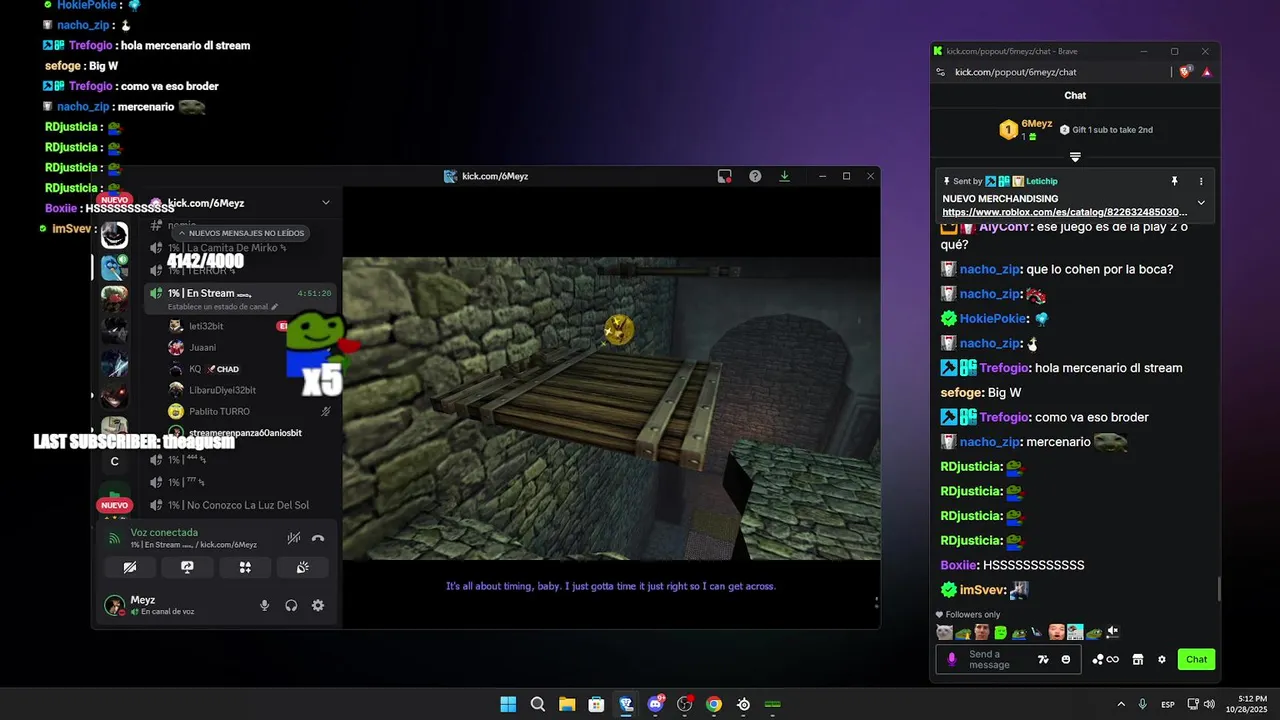
Task: Toggle Discord camera button
Action: tap(129, 567)
